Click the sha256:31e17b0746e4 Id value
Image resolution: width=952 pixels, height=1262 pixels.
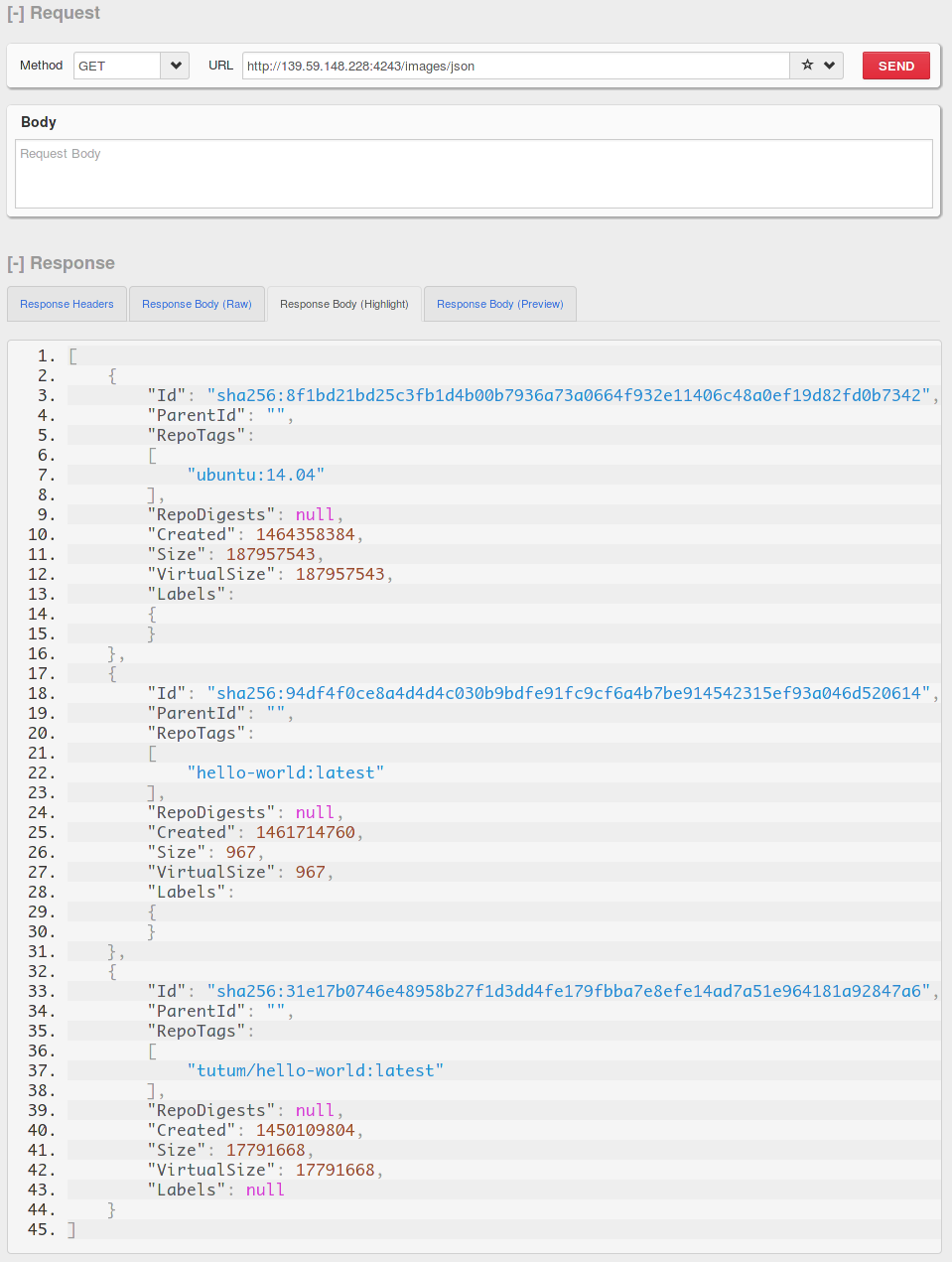point(569,991)
